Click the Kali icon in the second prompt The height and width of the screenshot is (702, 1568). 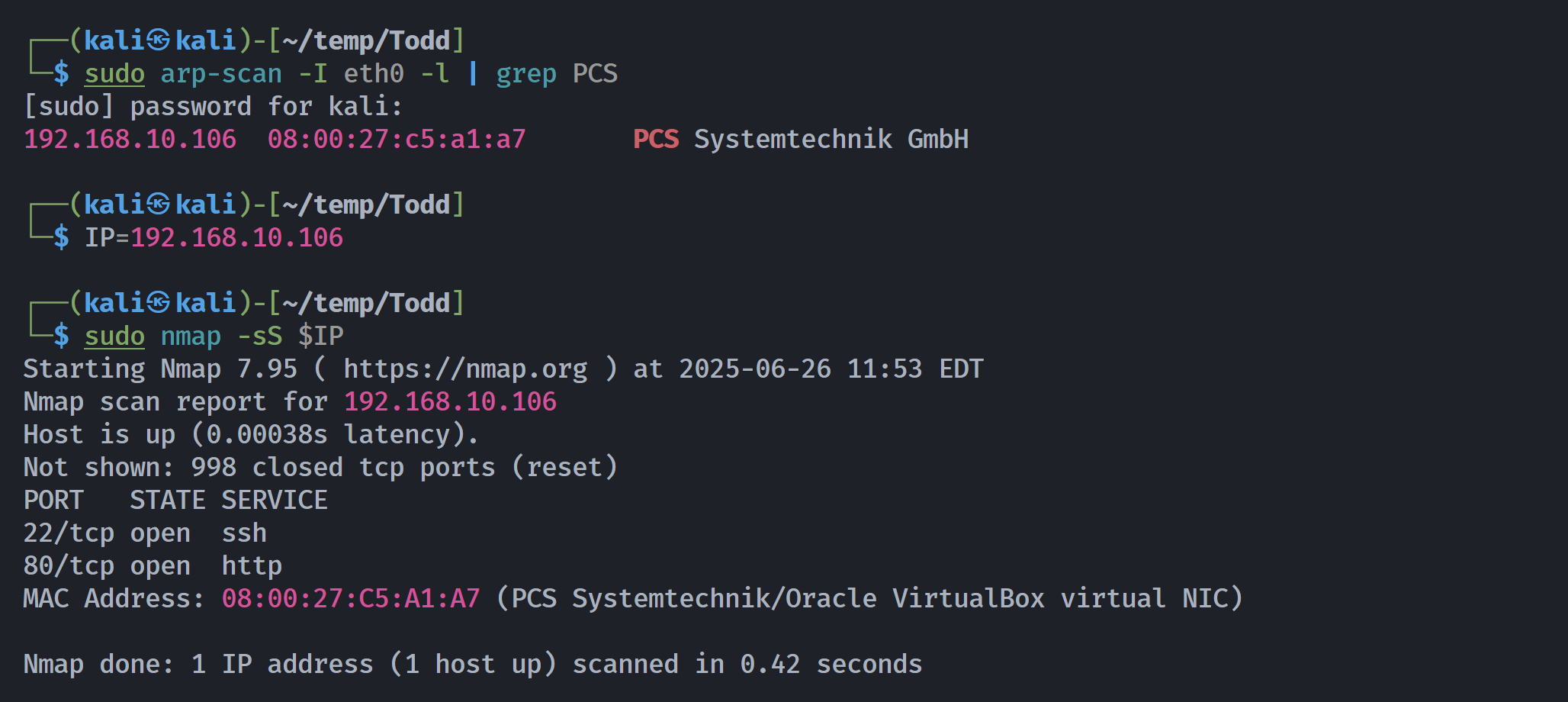(x=159, y=204)
